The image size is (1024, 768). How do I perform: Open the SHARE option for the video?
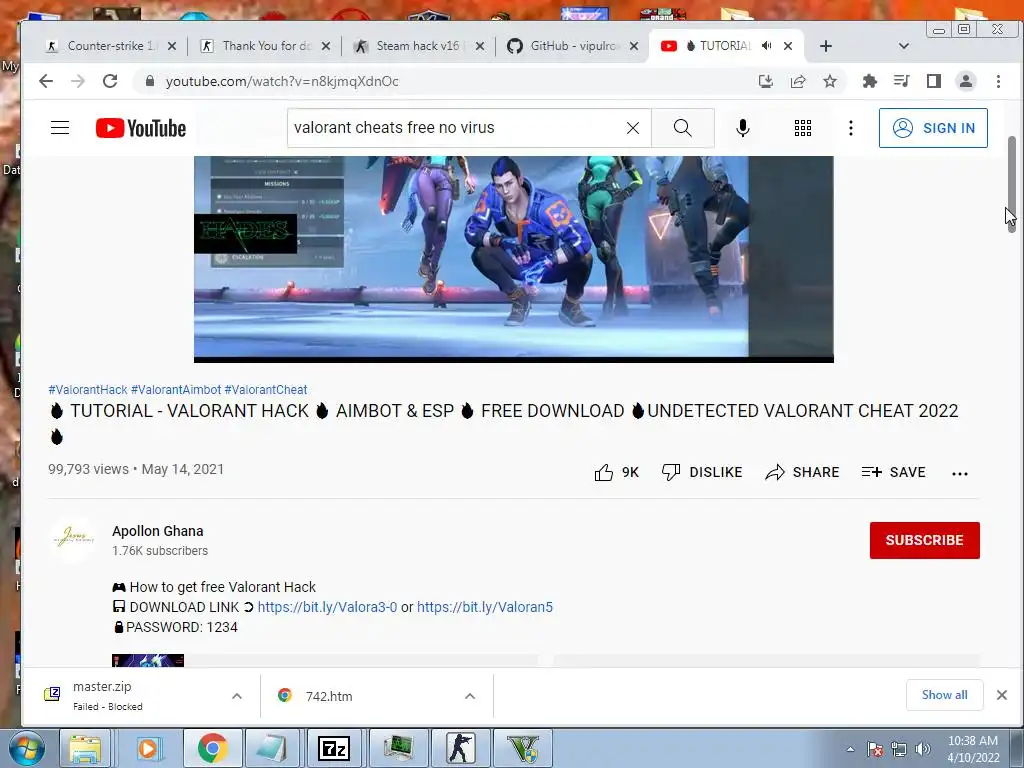click(x=802, y=472)
